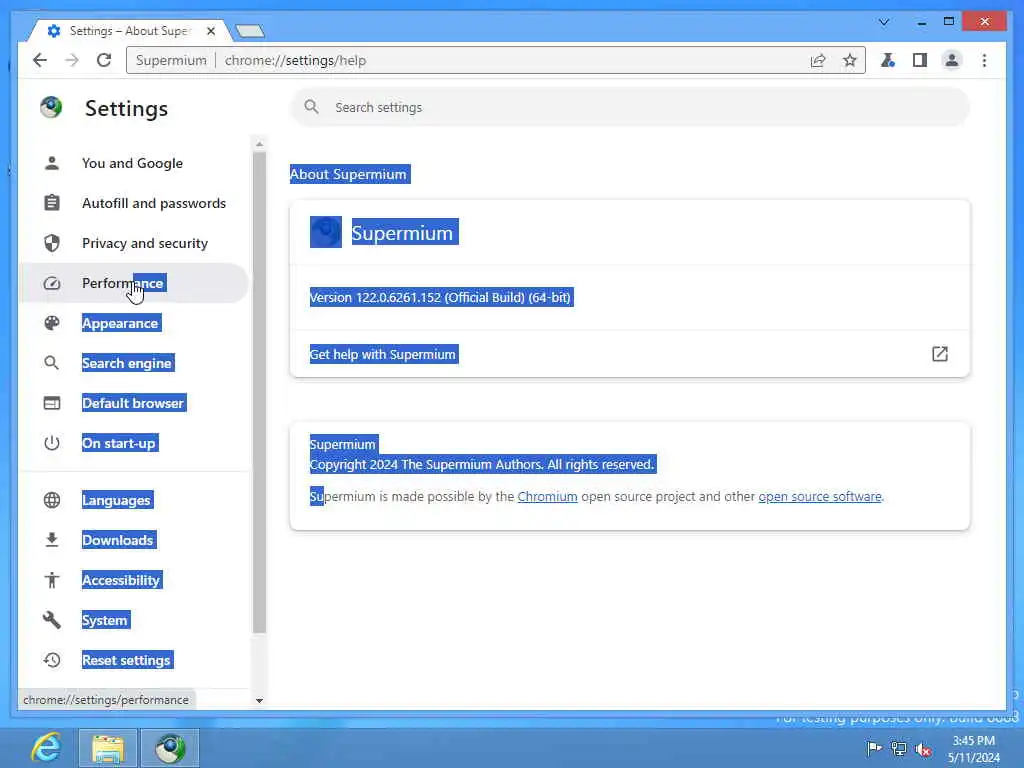Open a new tab with the tab button
Screen dimensions: 1024x768
click(250, 31)
